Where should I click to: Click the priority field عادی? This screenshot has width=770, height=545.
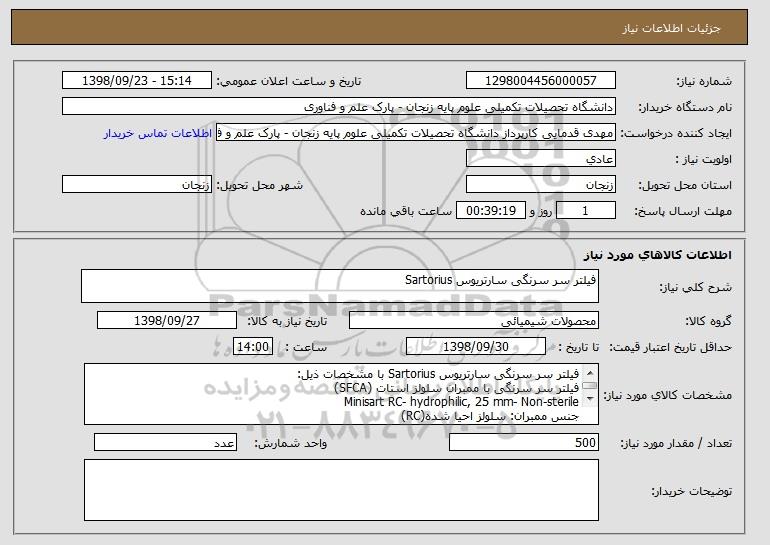coord(541,159)
